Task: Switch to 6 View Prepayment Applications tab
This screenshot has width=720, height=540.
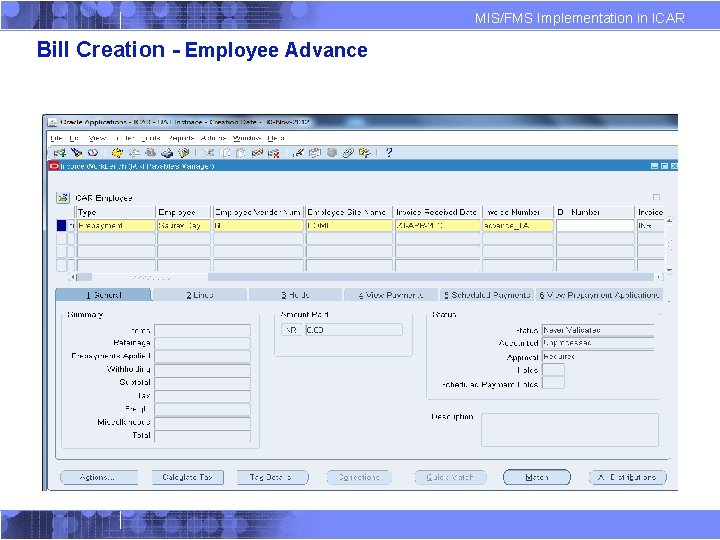Action: click(599, 295)
